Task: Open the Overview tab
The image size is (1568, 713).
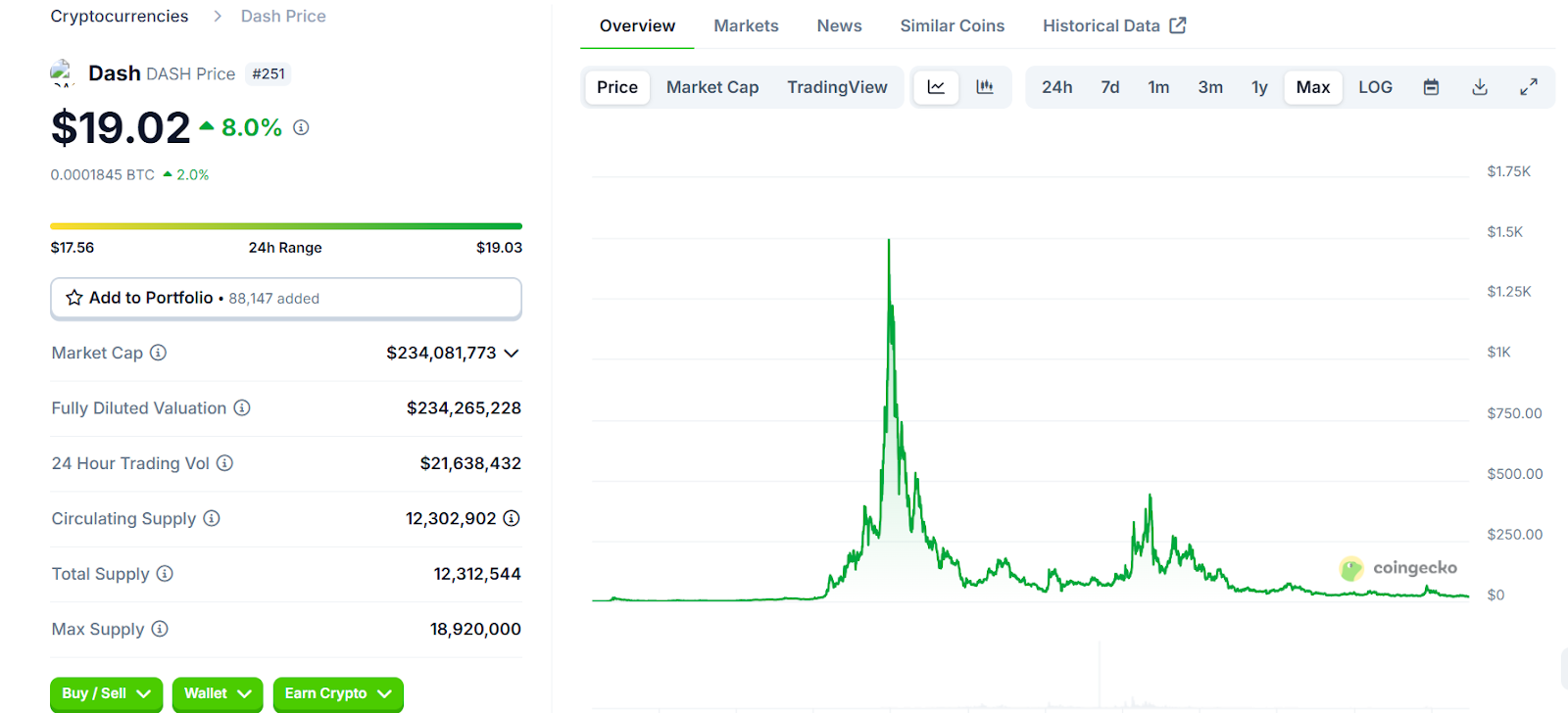Action: pyautogui.click(x=637, y=25)
